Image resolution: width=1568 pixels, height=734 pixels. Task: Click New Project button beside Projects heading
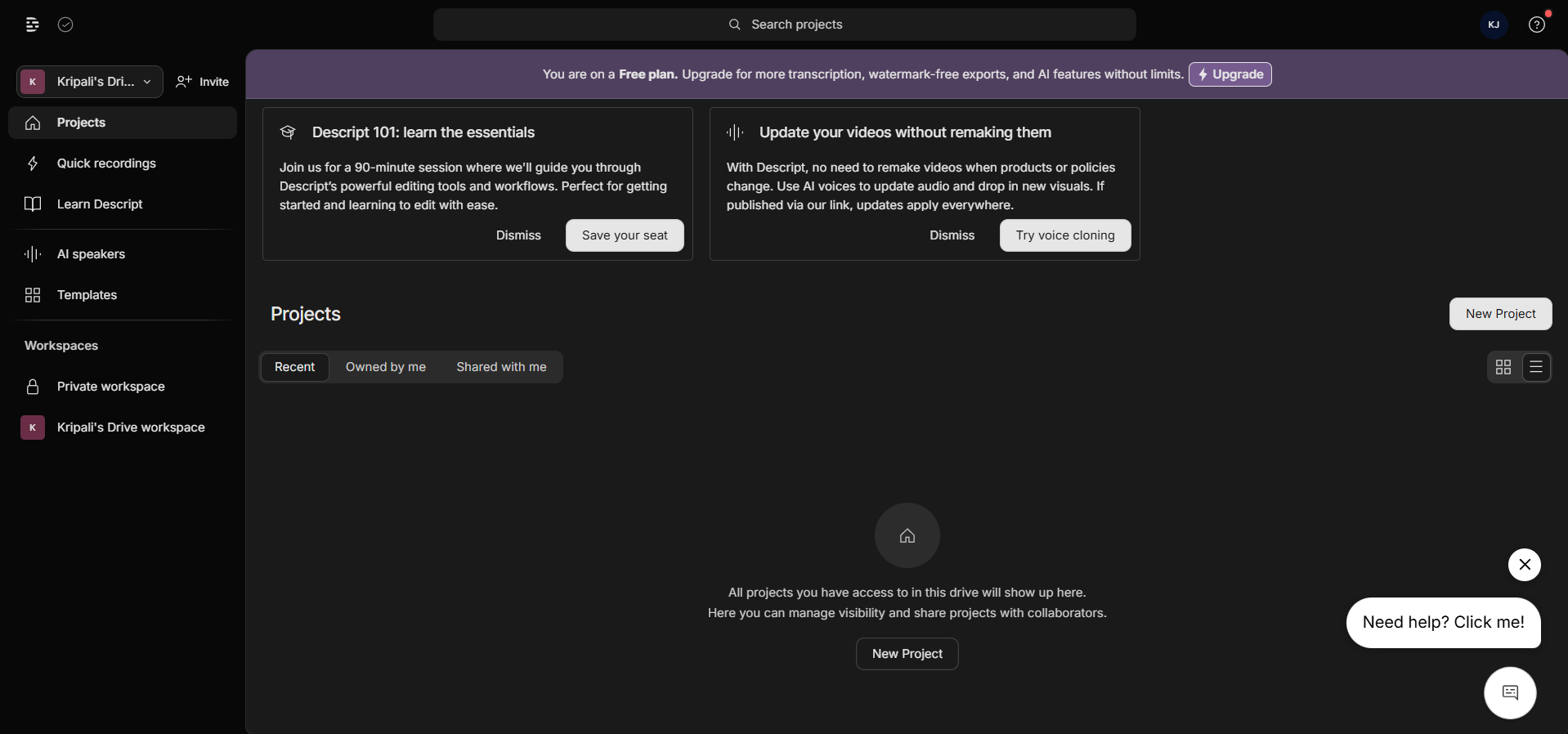[x=1500, y=314]
